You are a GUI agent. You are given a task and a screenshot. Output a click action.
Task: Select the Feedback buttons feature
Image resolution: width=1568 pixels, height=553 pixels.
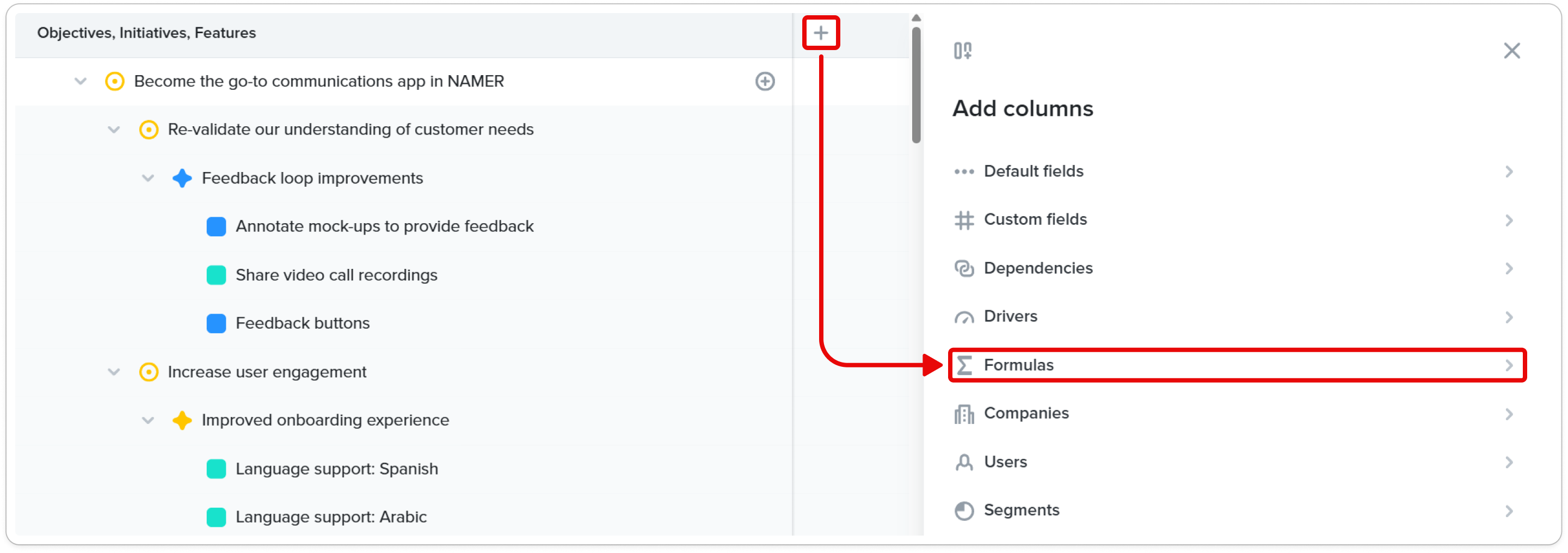302,323
